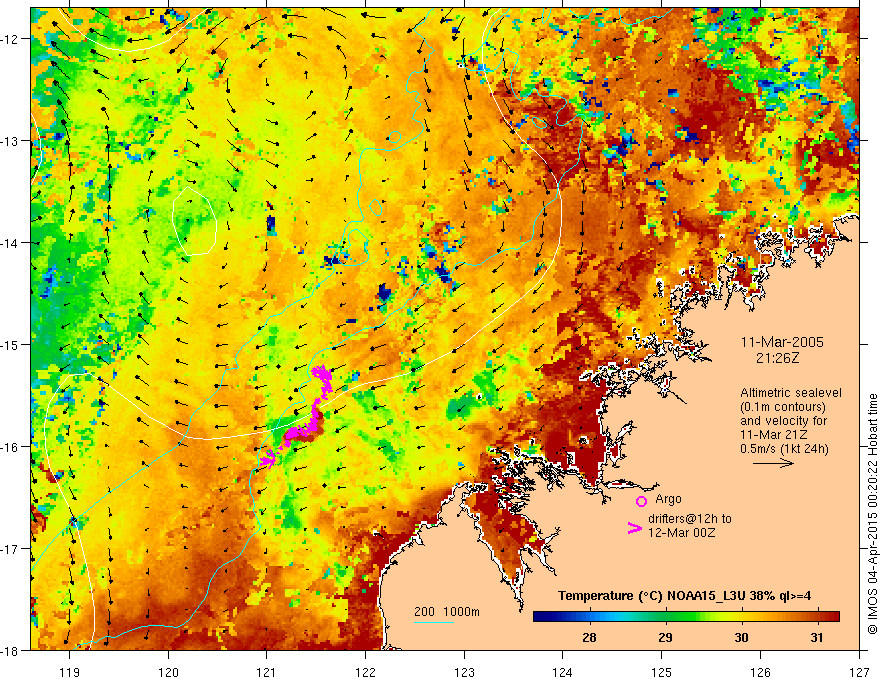
Task: Click the magenta Argo circle legend symbol
Action: (641, 501)
